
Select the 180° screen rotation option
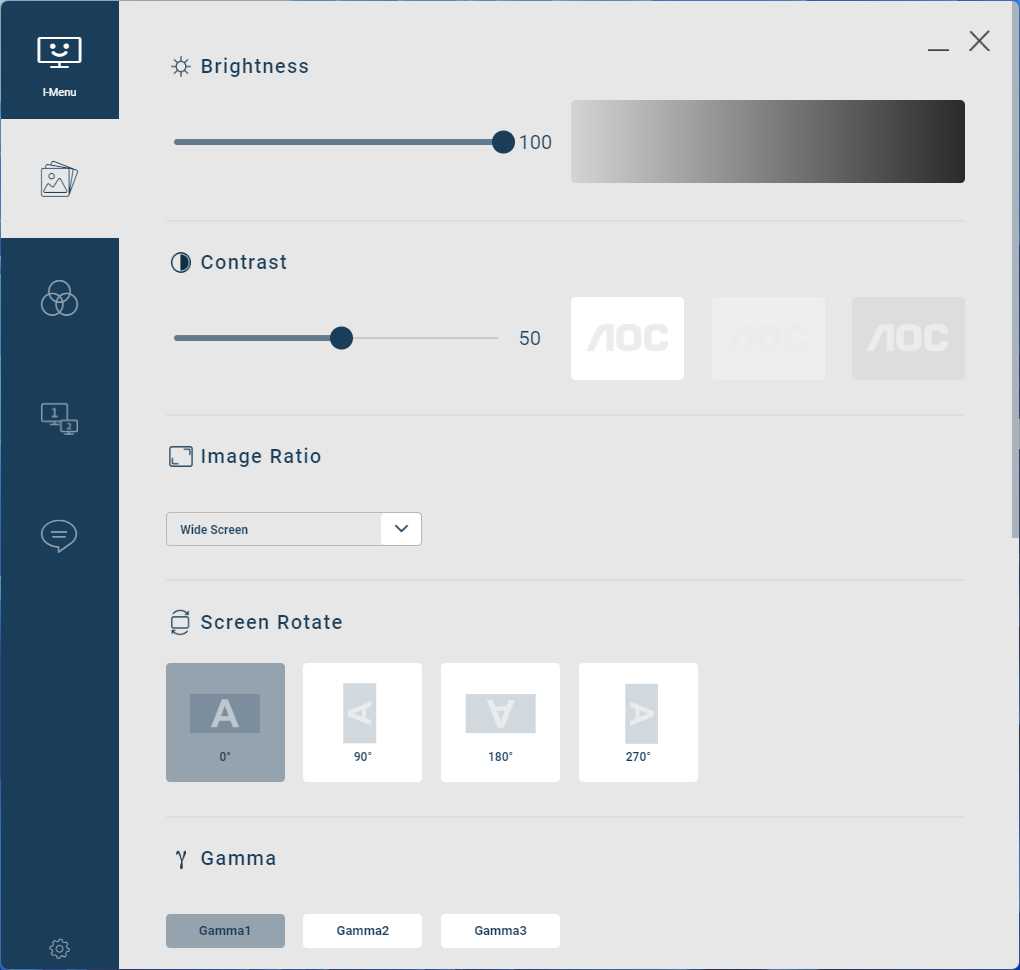pyautogui.click(x=500, y=722)
